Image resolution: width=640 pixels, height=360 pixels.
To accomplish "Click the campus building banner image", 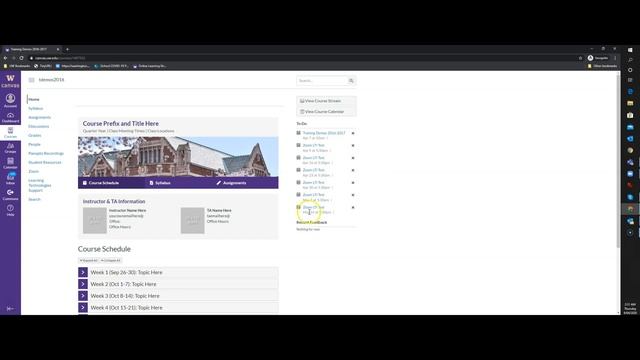I will tap(178, 156).
